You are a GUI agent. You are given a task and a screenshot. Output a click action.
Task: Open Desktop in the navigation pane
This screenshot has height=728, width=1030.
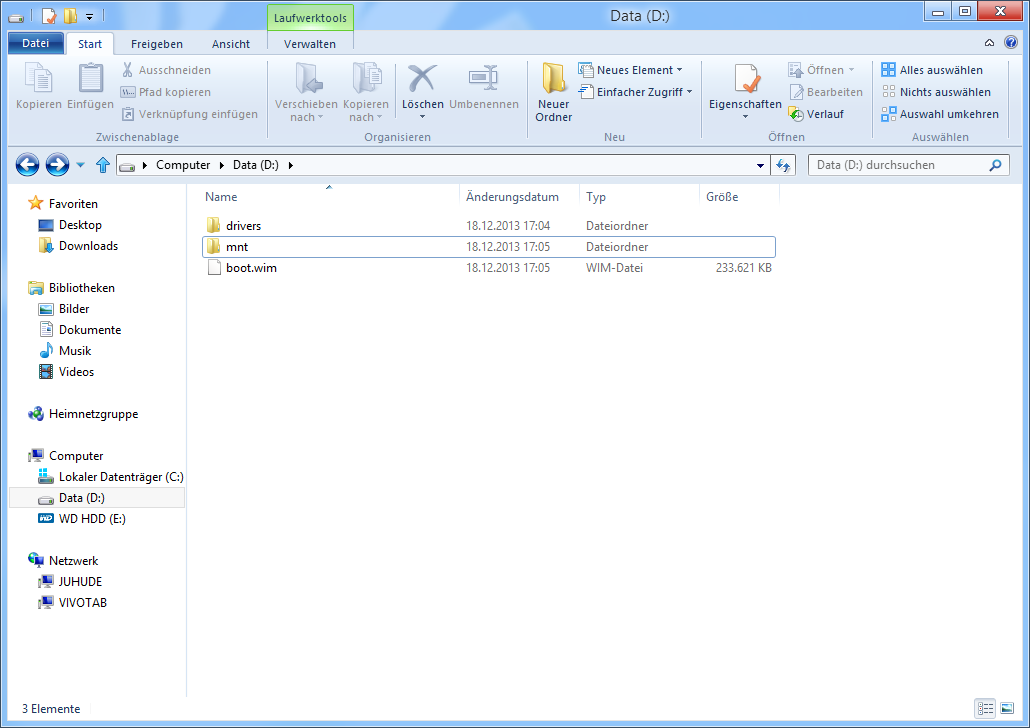[80, 225]
